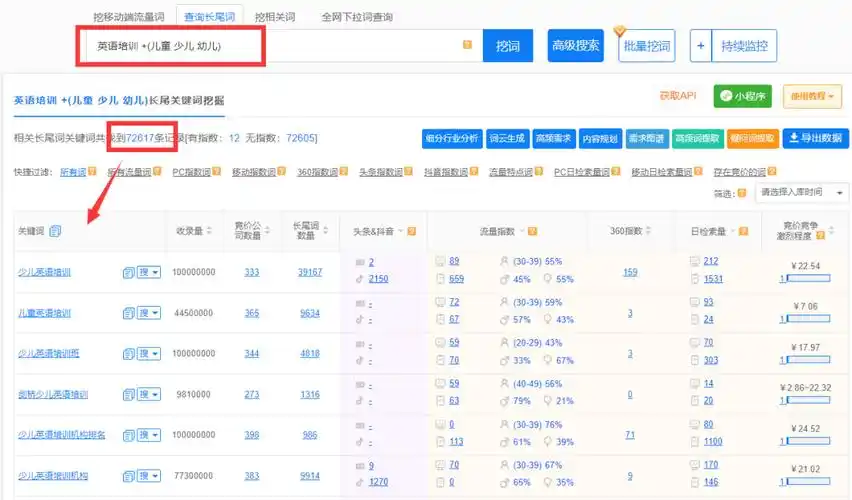Copy all keywords icon in 关键词 header

pyautogui.click(x=55, y=231)
